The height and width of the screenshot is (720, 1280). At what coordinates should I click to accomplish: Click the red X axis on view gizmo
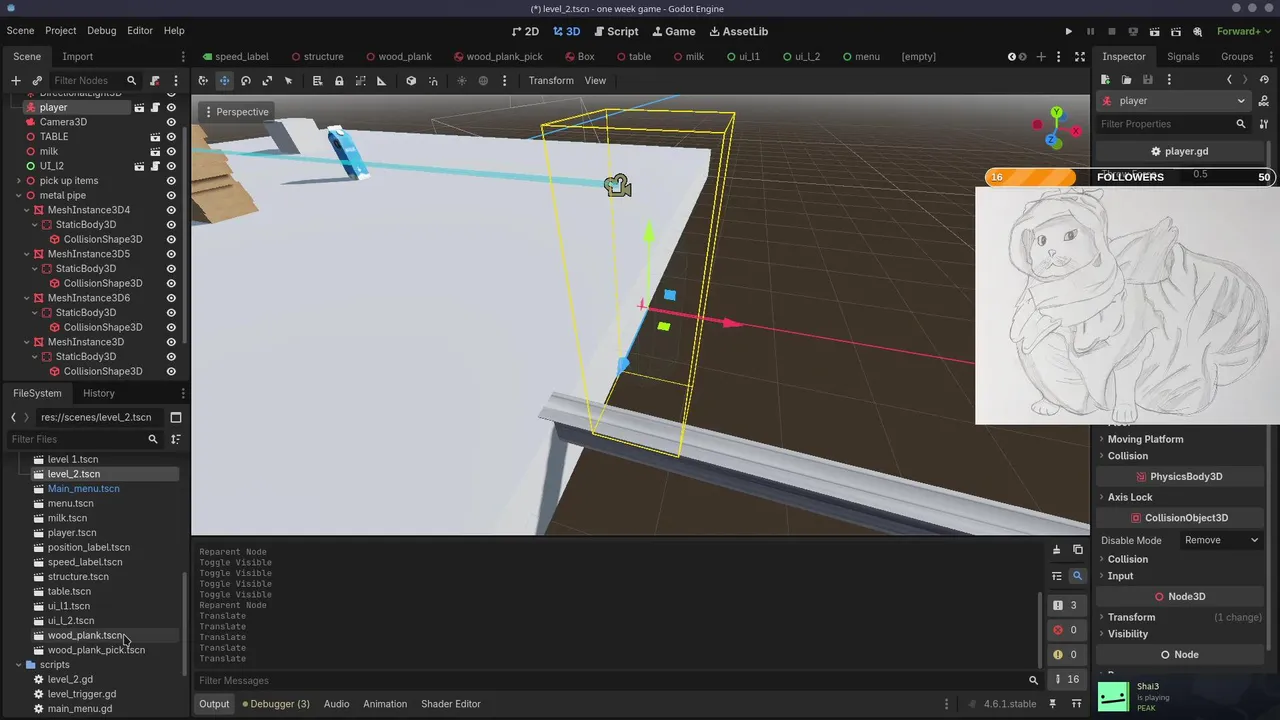click(1076, 131)
